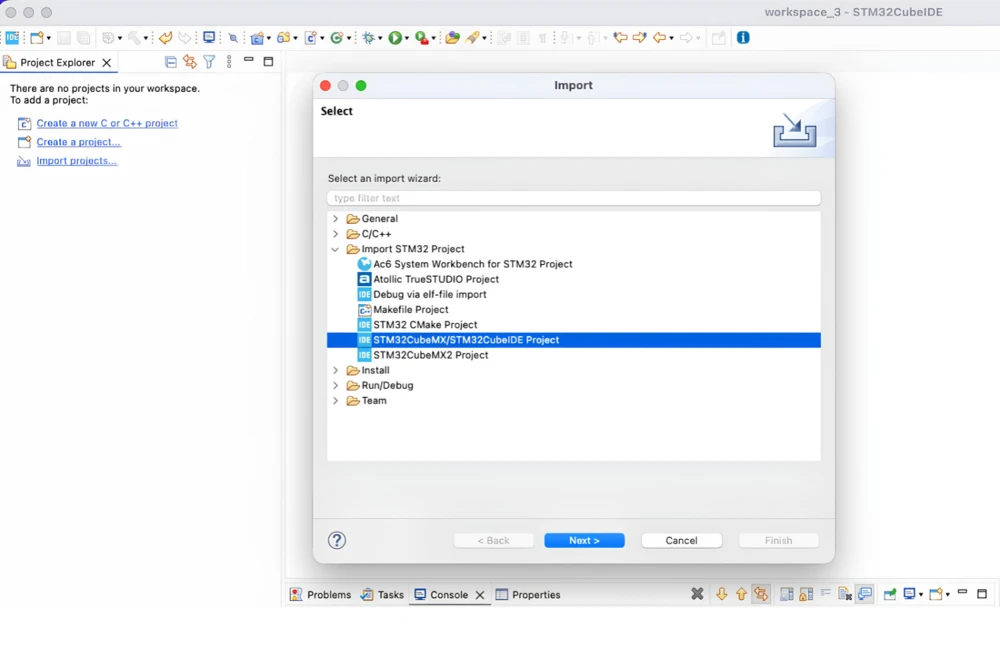
Task: Click the Next Edit Location toolbar arrow
Action: (x=640, y=38)
